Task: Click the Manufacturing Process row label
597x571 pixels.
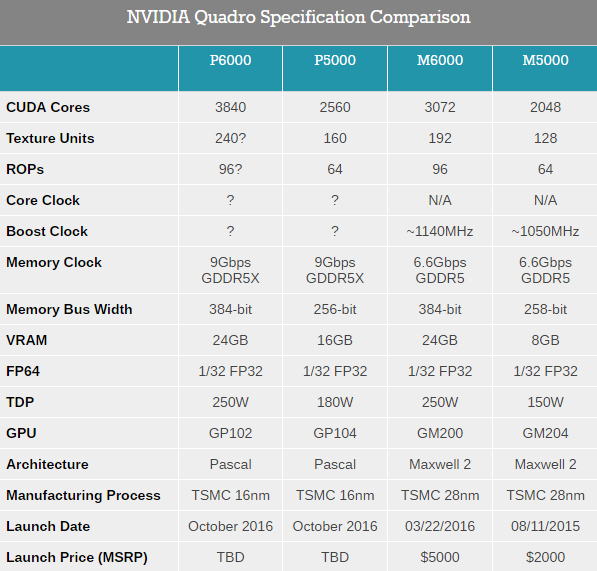Action: (83, 495)
